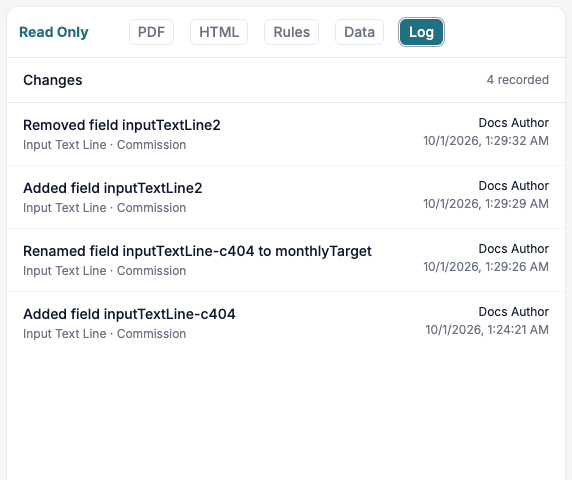Image resolution: width=572 pixels, height=480 pixels.
Task: Click the '4 recorded' count
Action: (517, 80)
